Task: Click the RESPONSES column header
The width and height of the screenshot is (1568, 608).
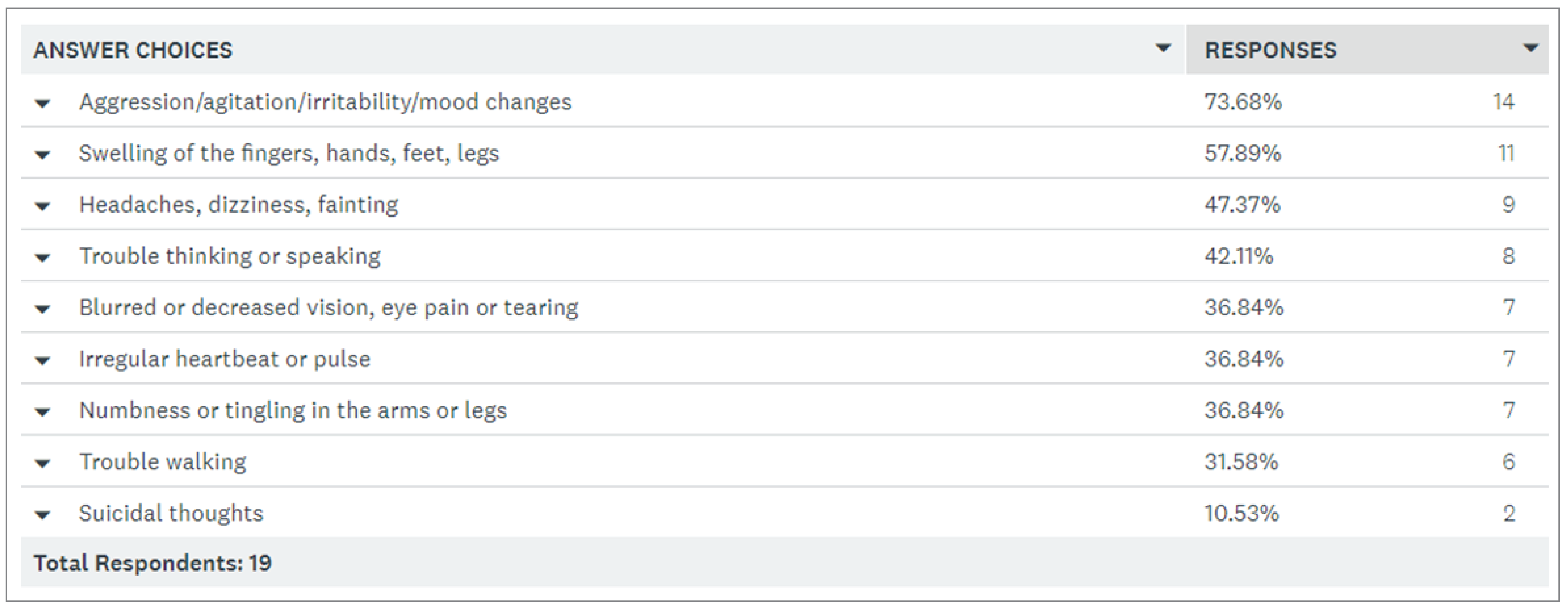Action: click(x=1271, y=50)
